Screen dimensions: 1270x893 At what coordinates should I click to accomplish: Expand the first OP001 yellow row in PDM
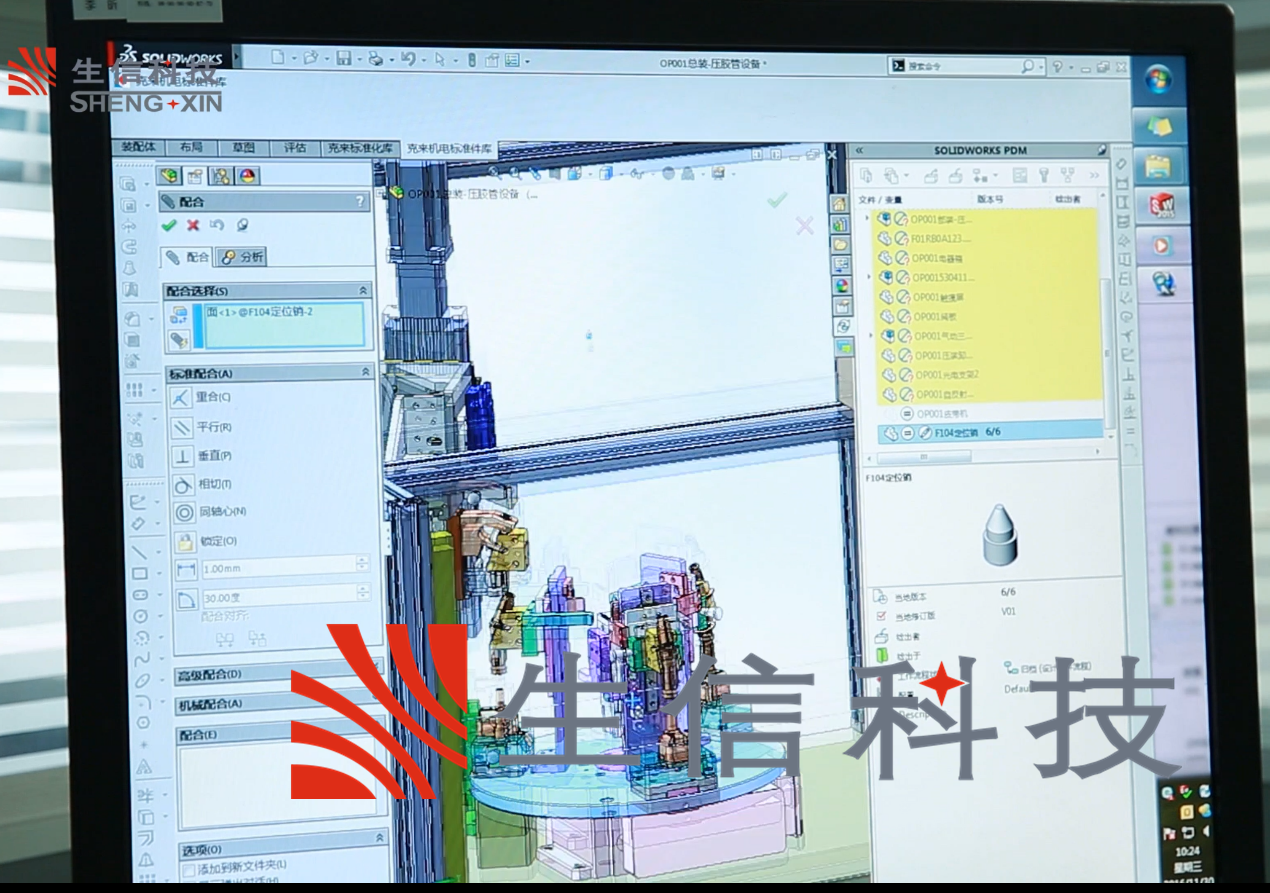[867, 219]
